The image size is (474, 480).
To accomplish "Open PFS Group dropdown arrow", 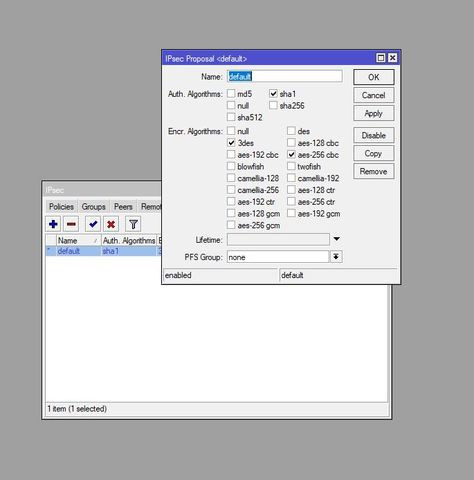I will pyautogui.click(x=336, y=257).
